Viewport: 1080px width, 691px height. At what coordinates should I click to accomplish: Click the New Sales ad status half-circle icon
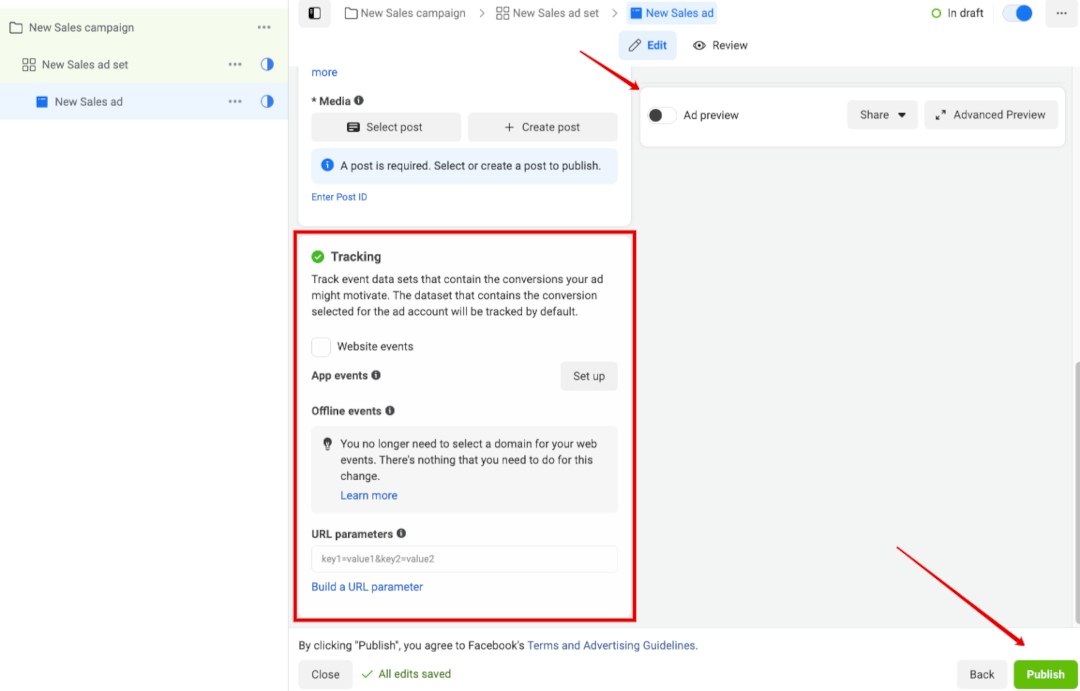click(x=267, y=102)
